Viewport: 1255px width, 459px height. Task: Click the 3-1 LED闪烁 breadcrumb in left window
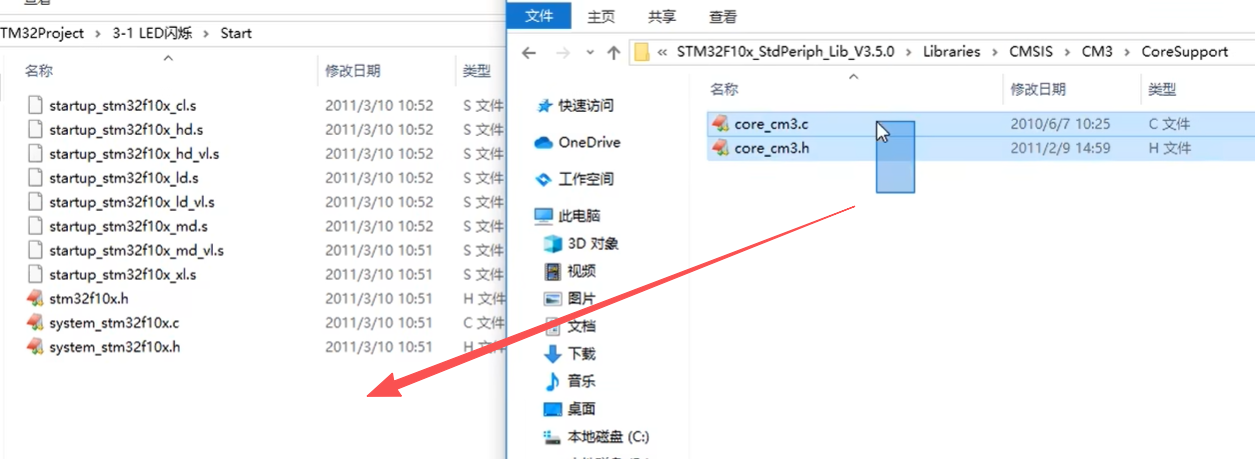tap(152, 33)
